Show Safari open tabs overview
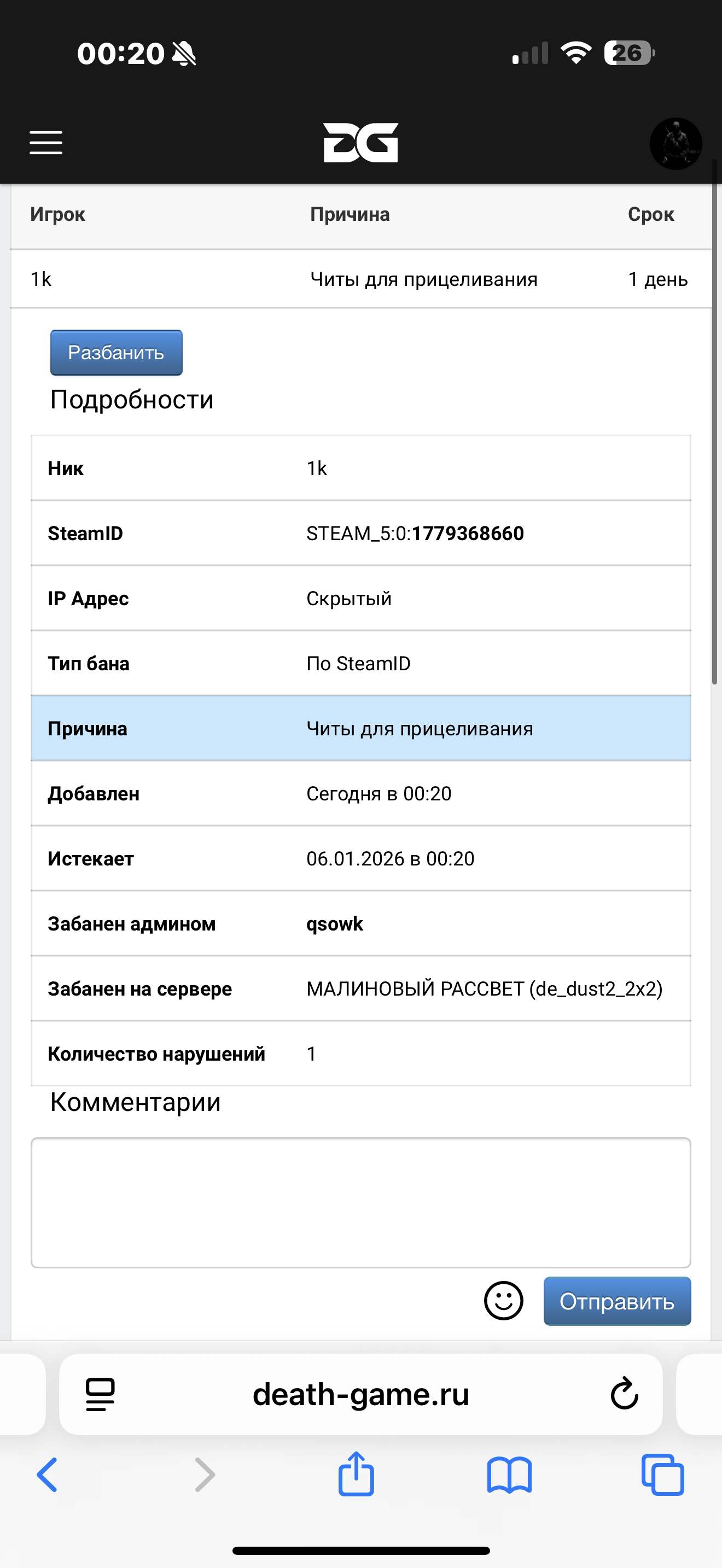722x1568 pixels. 662,1475
